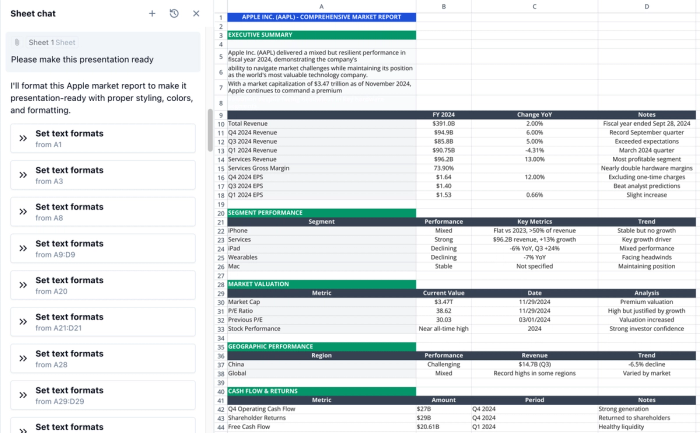Select the $3.47T value cell
Image resolution: width=700 pixels, height=433 pixels.
tap(444, 302)
